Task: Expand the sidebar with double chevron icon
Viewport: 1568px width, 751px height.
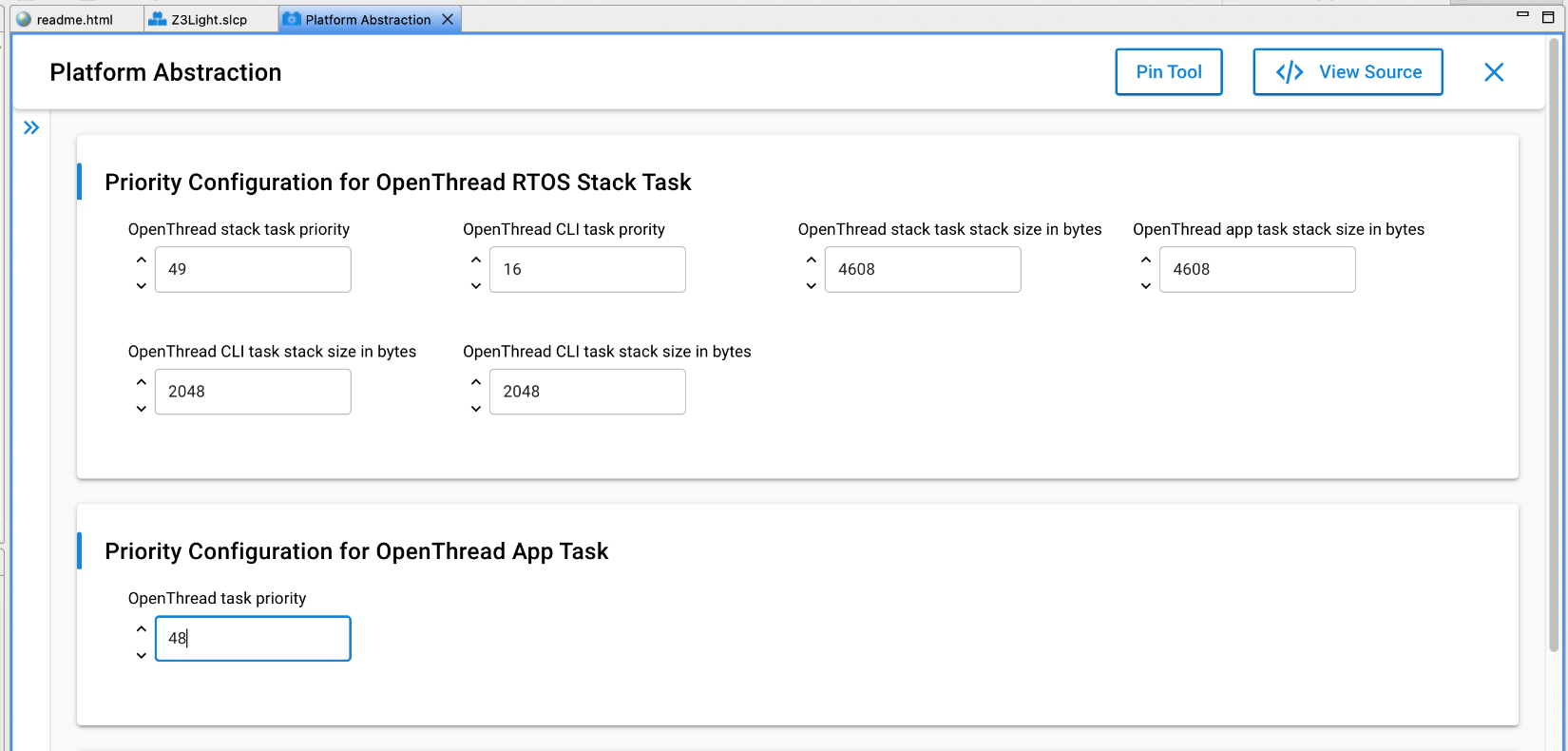Action: [x=31, y=127]
